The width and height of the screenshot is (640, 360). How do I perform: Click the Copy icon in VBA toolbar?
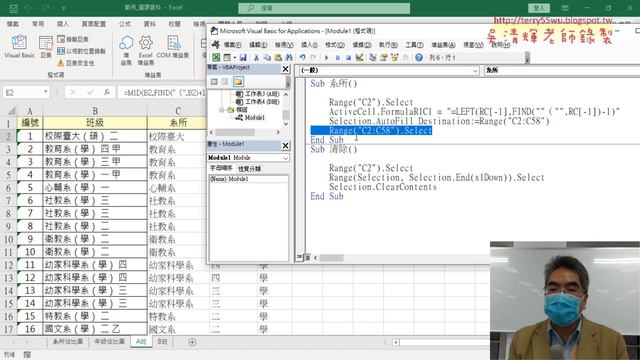[x=267, y=58]
